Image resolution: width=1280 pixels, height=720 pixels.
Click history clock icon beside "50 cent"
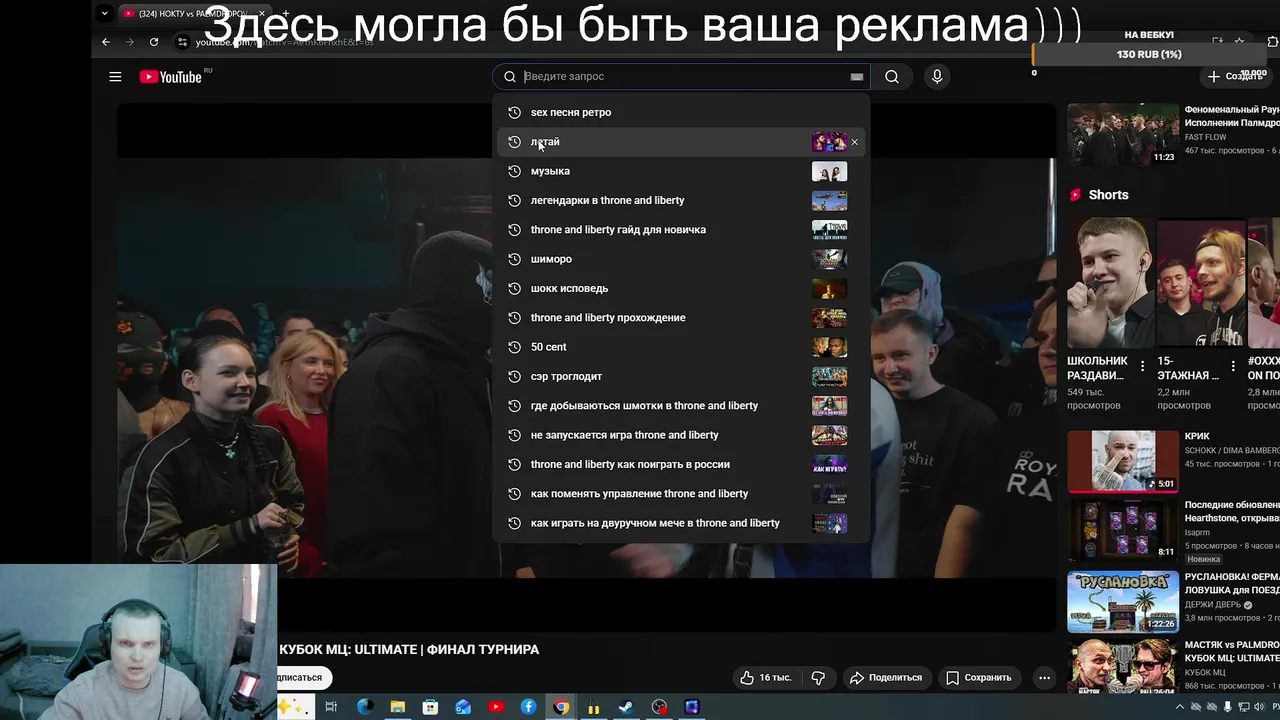[x=514, y=347]
